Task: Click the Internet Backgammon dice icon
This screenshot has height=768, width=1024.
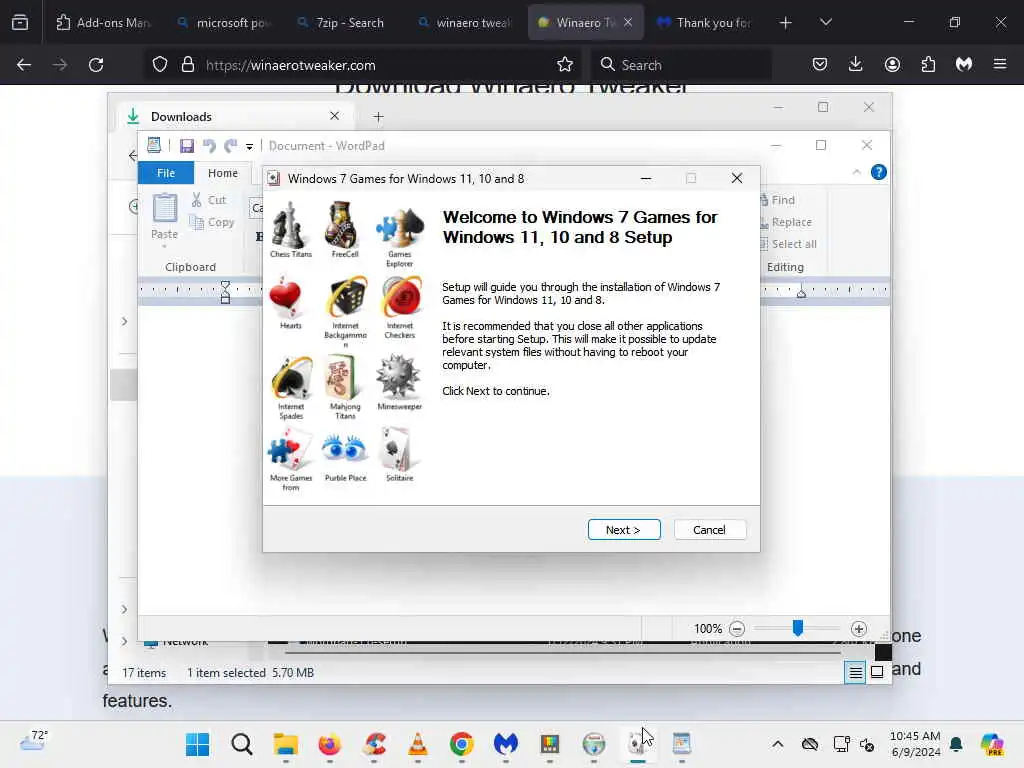Action: (347, 298)
